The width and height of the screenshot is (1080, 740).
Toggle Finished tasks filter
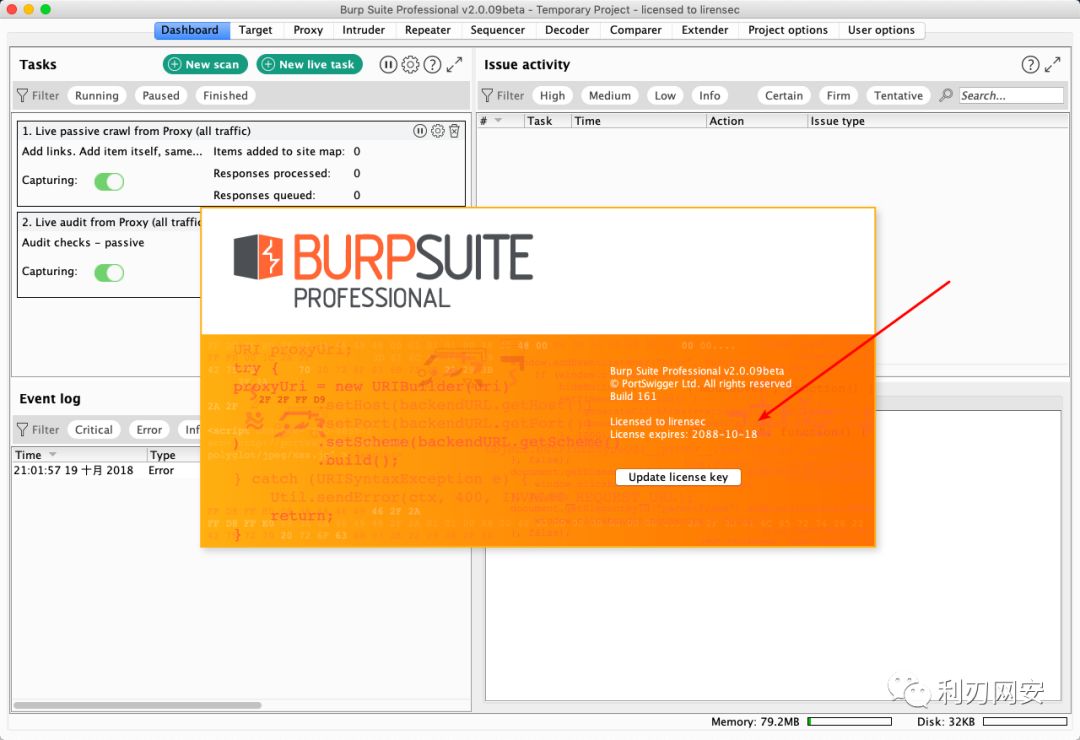click(225, 96)
